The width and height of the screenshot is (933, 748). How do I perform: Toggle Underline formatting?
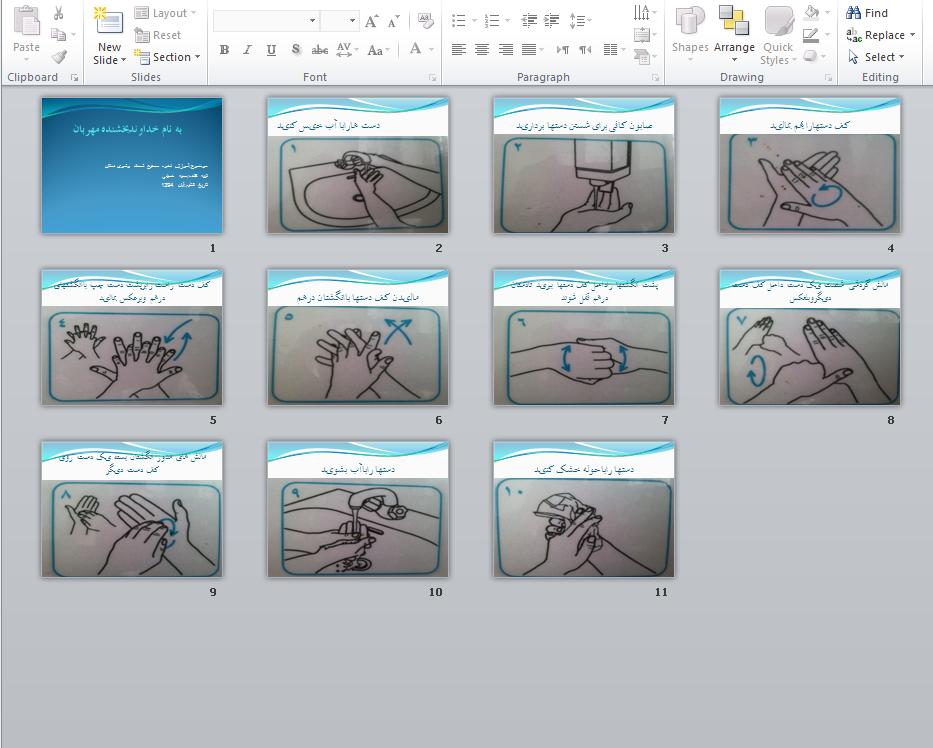pos(272,50)
